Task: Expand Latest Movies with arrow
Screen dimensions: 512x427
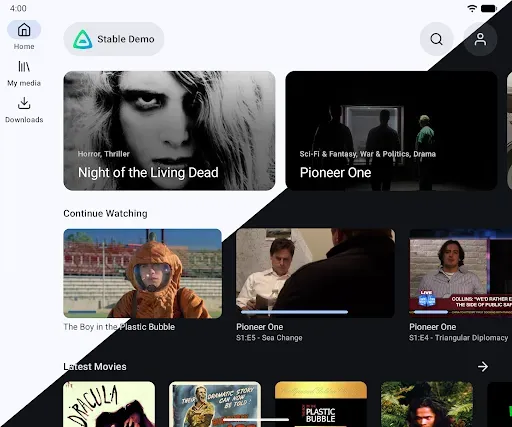Action: click(x=483, y=367)
